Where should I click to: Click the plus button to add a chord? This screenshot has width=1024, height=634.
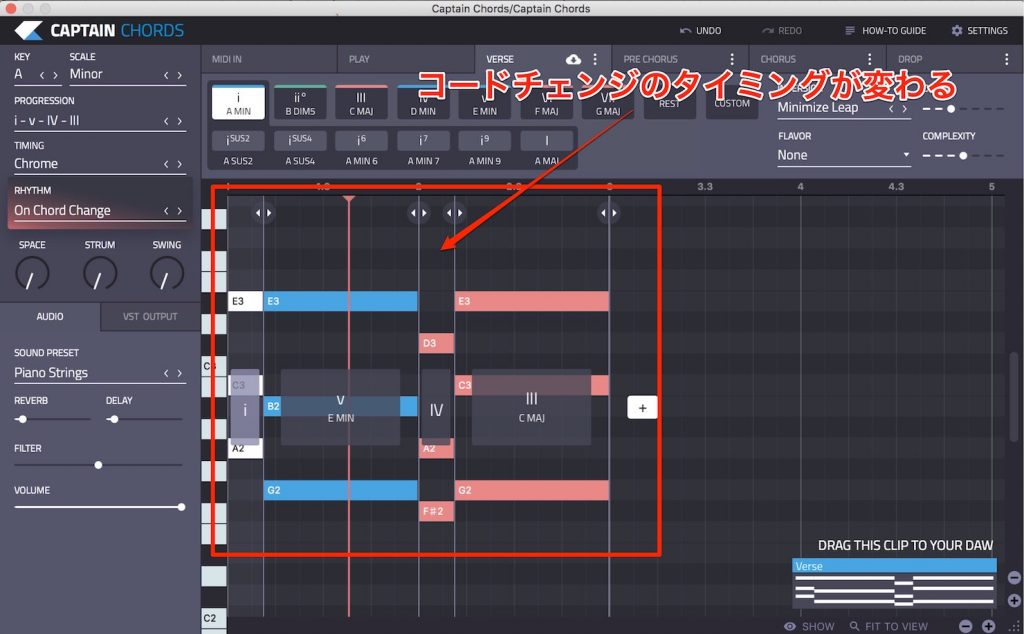(641, 407)
